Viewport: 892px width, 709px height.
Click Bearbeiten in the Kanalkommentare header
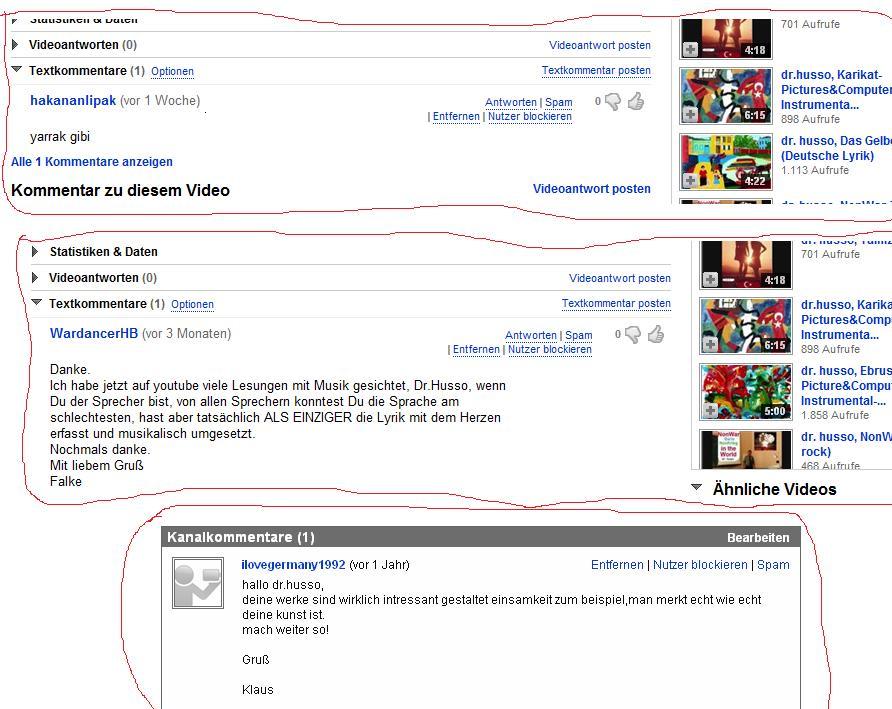click(758, 538)
